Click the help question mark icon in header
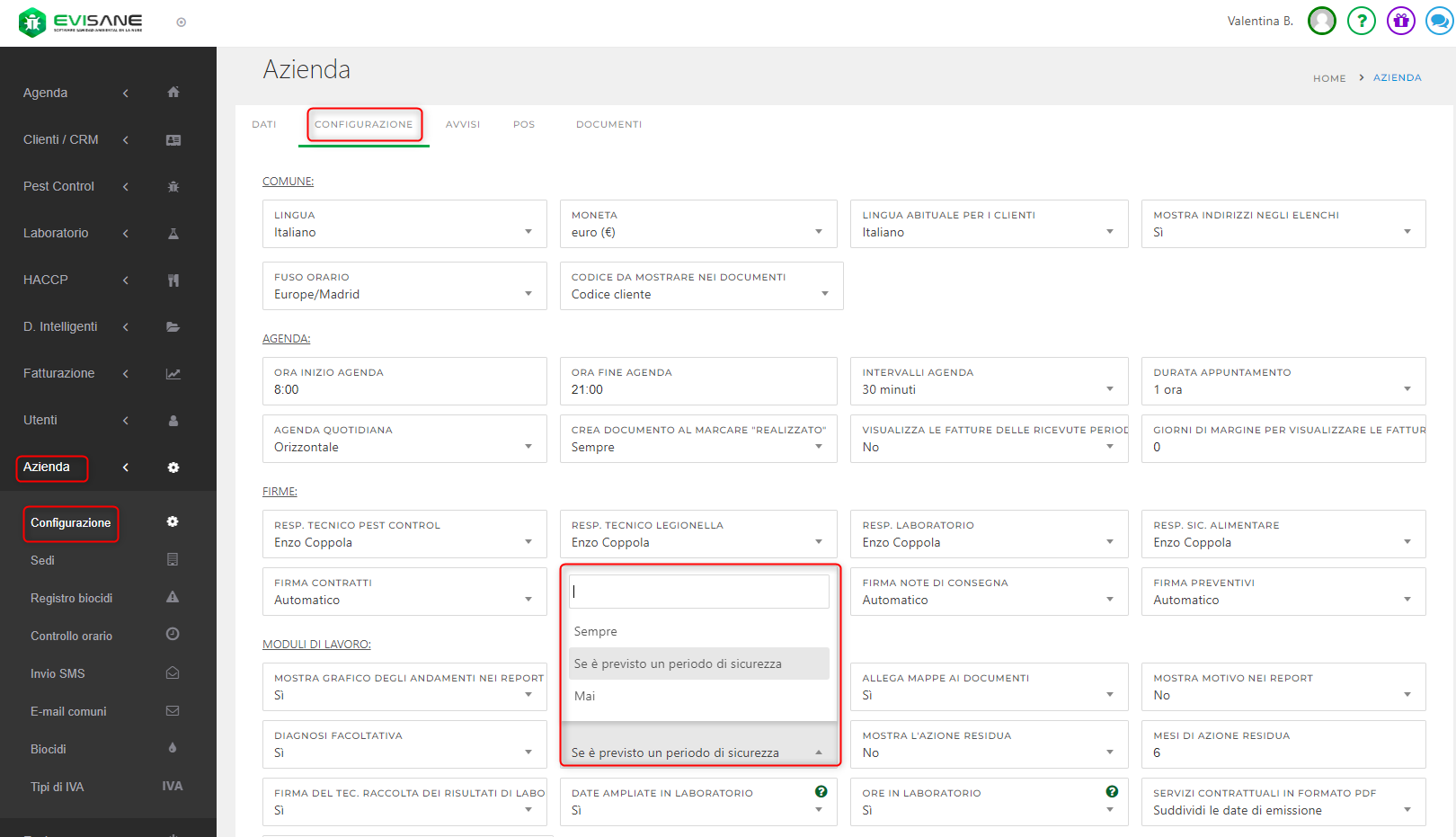Screen dimensions: 1456x837 [1361, 21]
